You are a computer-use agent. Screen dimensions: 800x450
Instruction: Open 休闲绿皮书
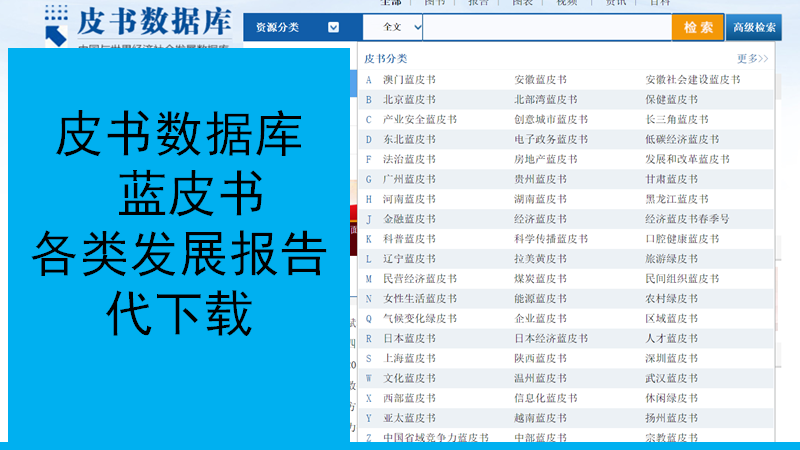[x=671, y=398]
